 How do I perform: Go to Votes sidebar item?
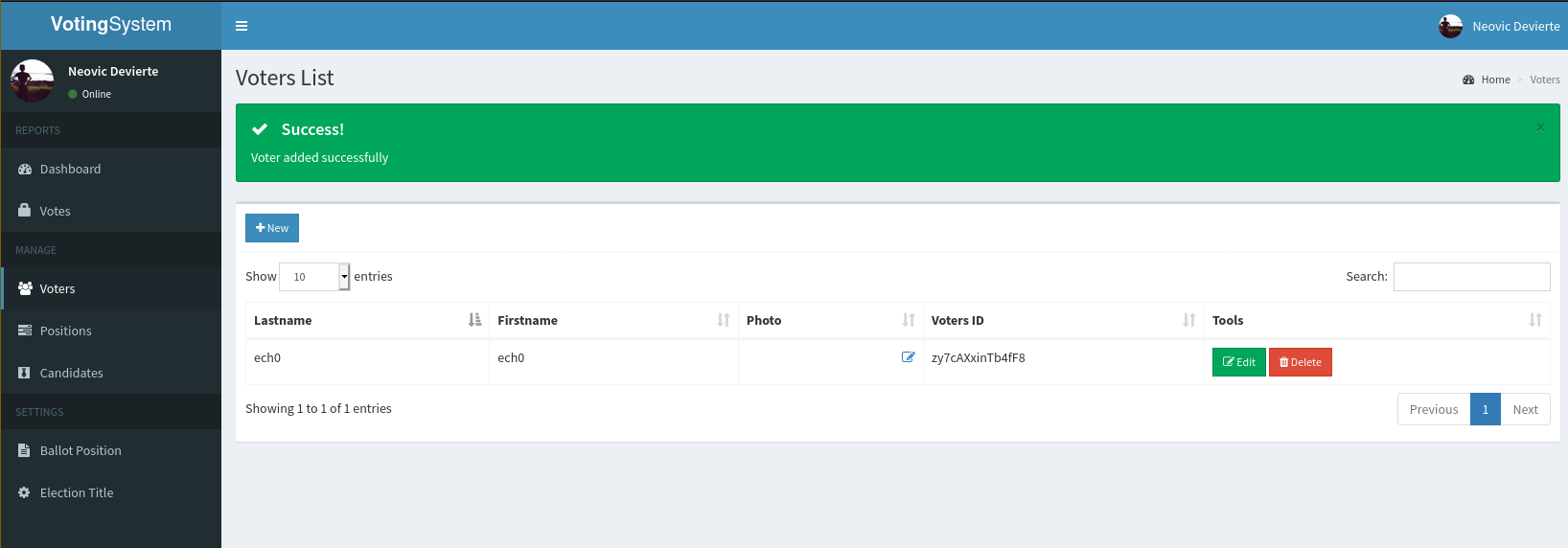click(x=55, y=211)
